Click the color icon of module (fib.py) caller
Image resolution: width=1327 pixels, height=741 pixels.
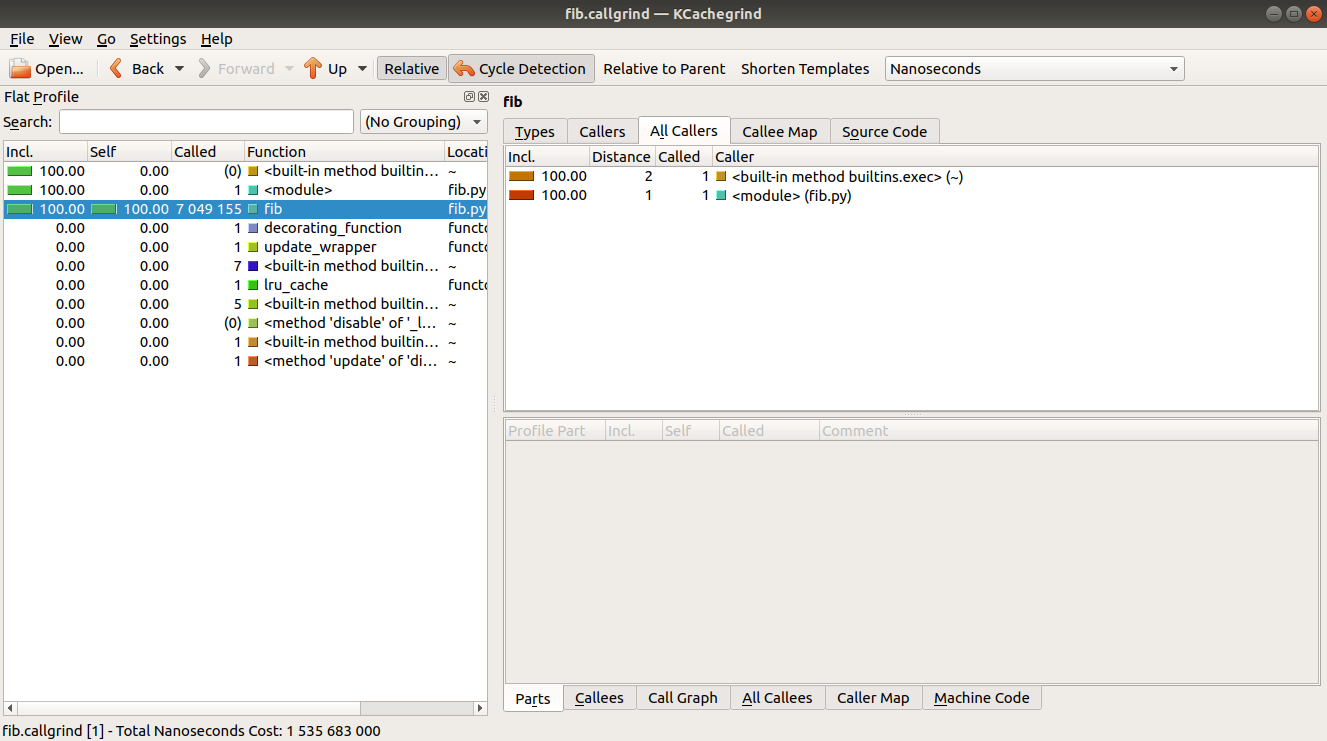[721, 196]
